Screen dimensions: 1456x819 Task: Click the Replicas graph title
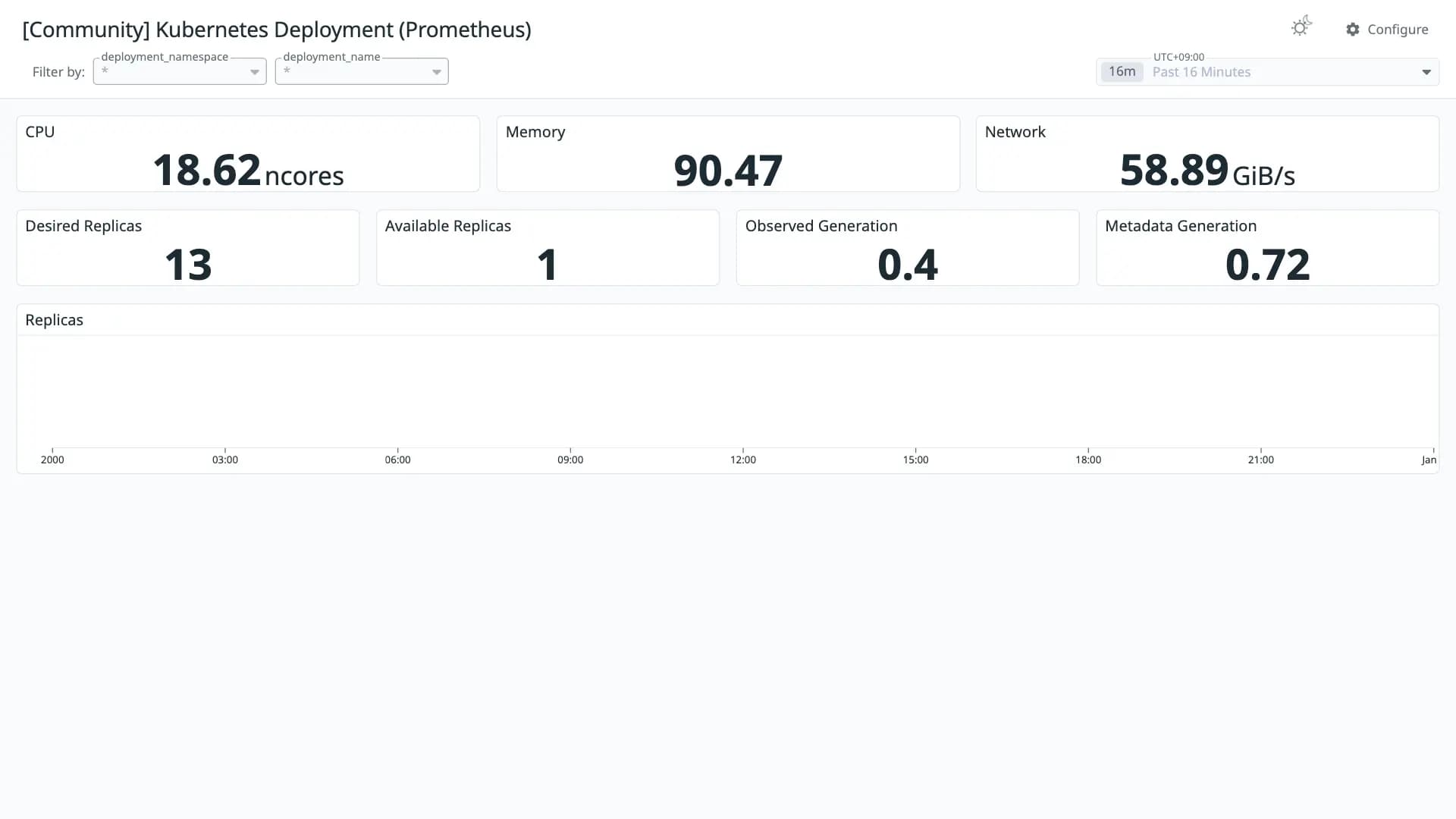pos(55,320)
